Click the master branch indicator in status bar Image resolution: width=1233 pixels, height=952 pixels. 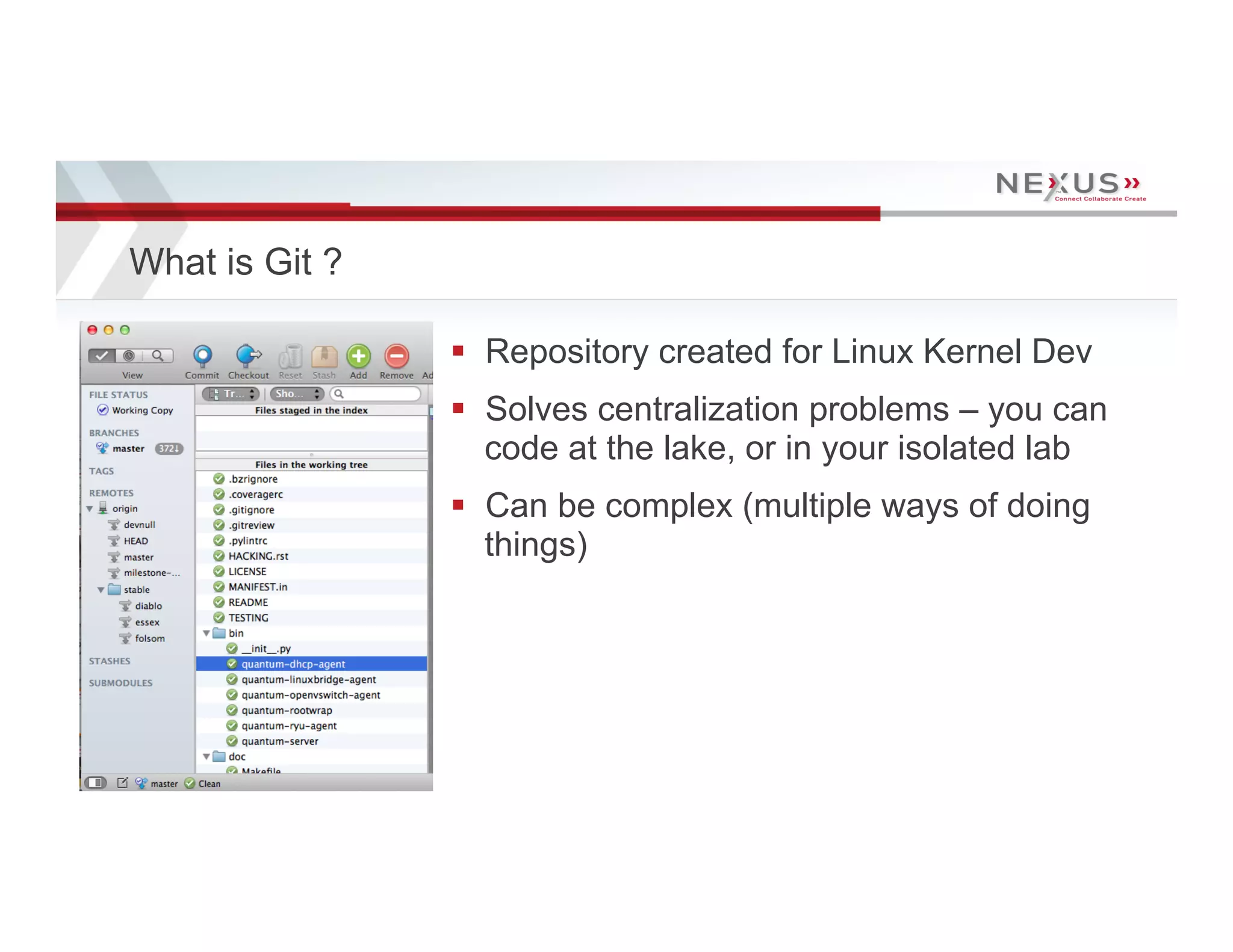(x=157, y=784)
